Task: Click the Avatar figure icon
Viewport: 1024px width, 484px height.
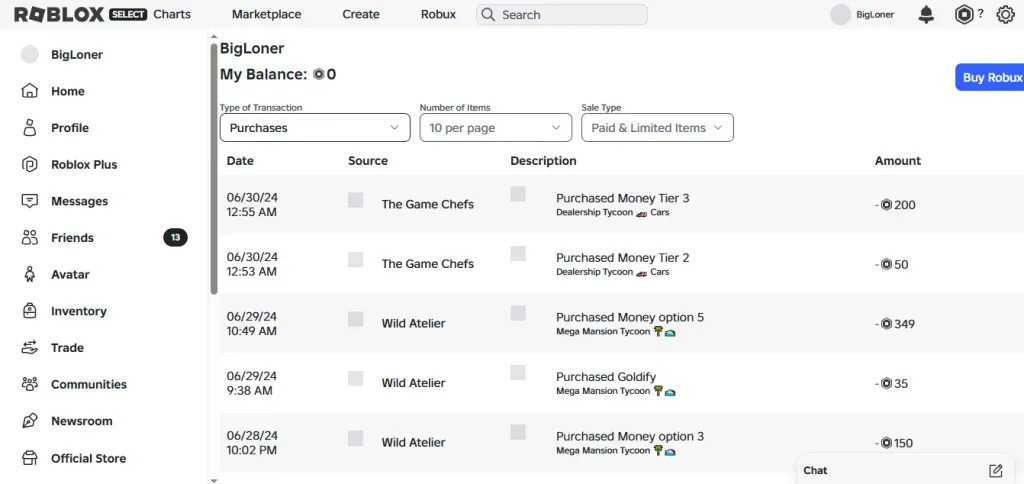Action: [29, 274]
